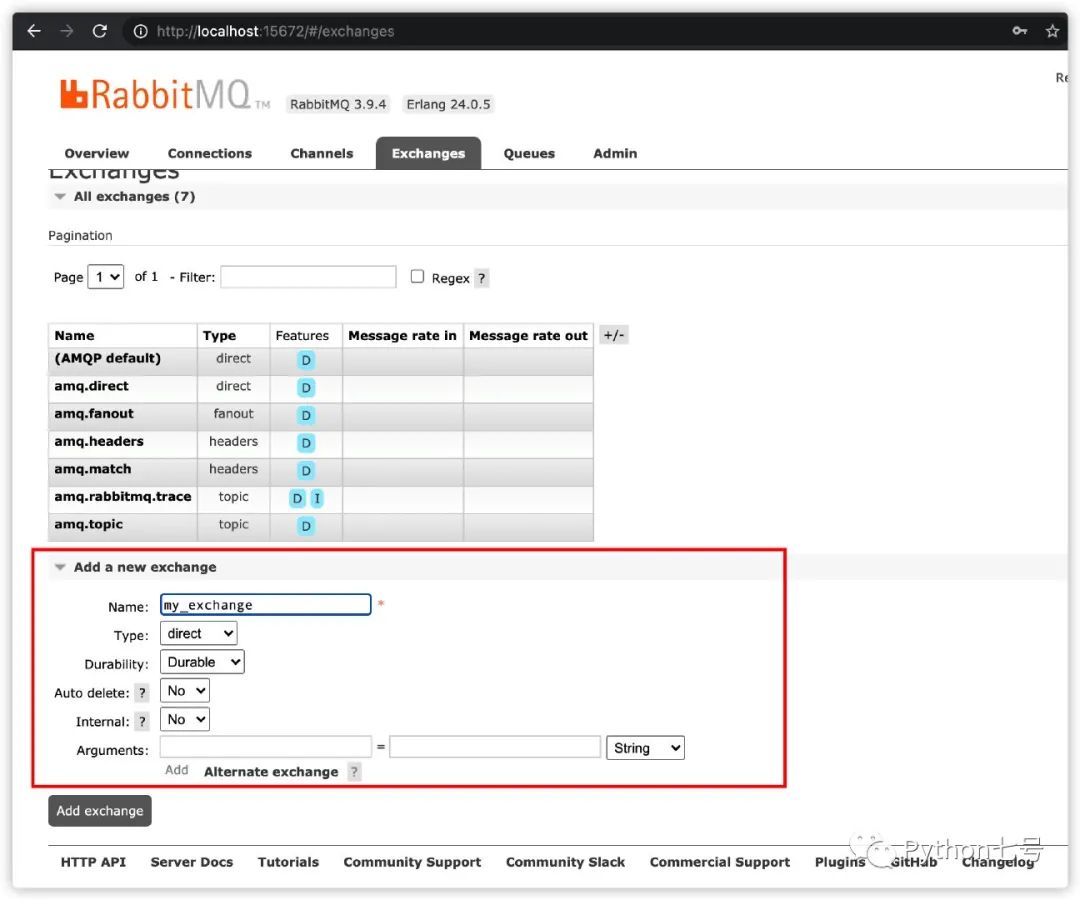Click the site info icon in address bar
Image resolution: width=1080 pixels, height=900 pixels.
(141, 31)
